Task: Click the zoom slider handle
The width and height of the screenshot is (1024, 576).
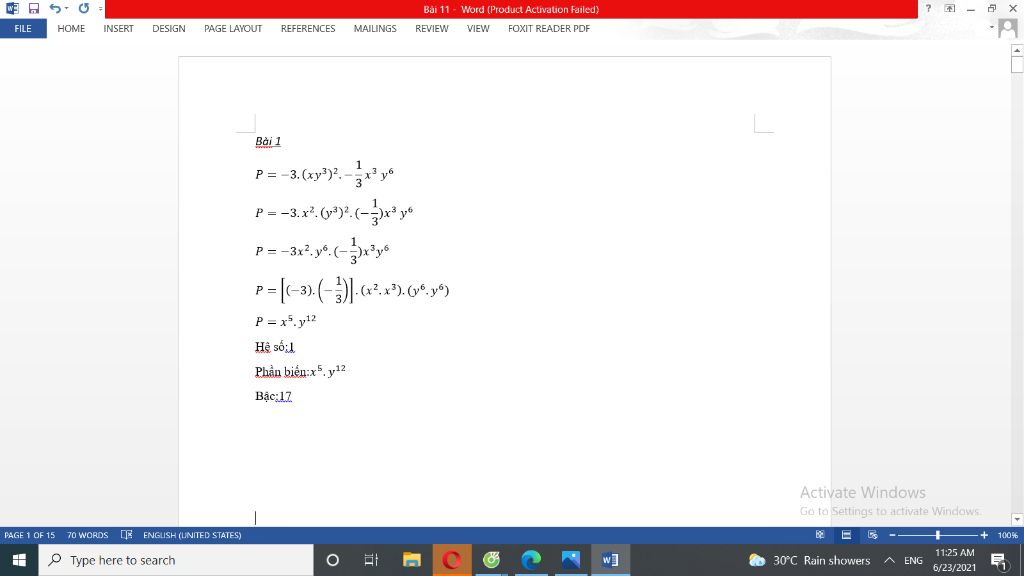Action: (938, 535)
